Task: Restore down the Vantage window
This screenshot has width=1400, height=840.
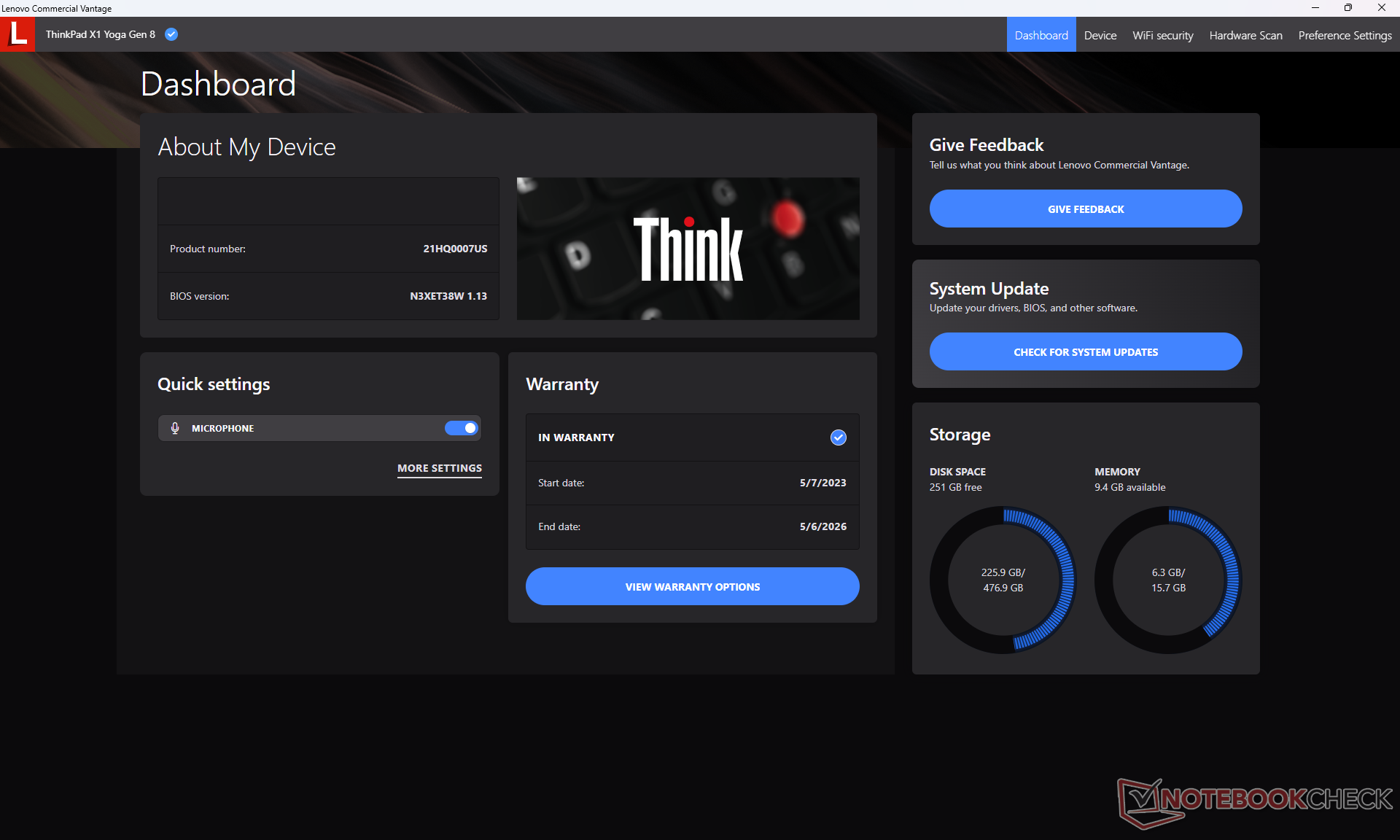Action: pos(1348,8)
